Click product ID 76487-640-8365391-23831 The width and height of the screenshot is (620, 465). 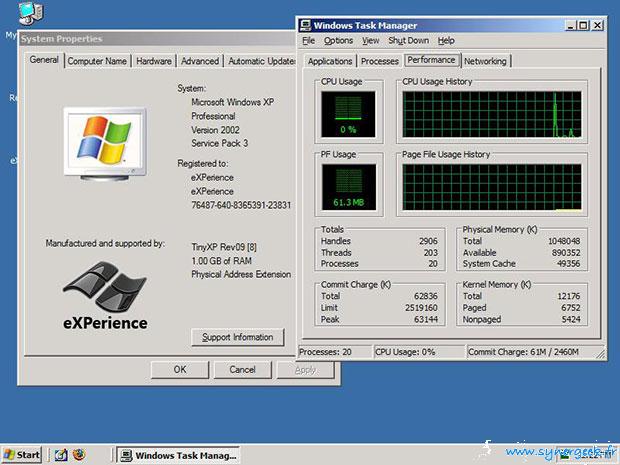(x=241, y=205)
